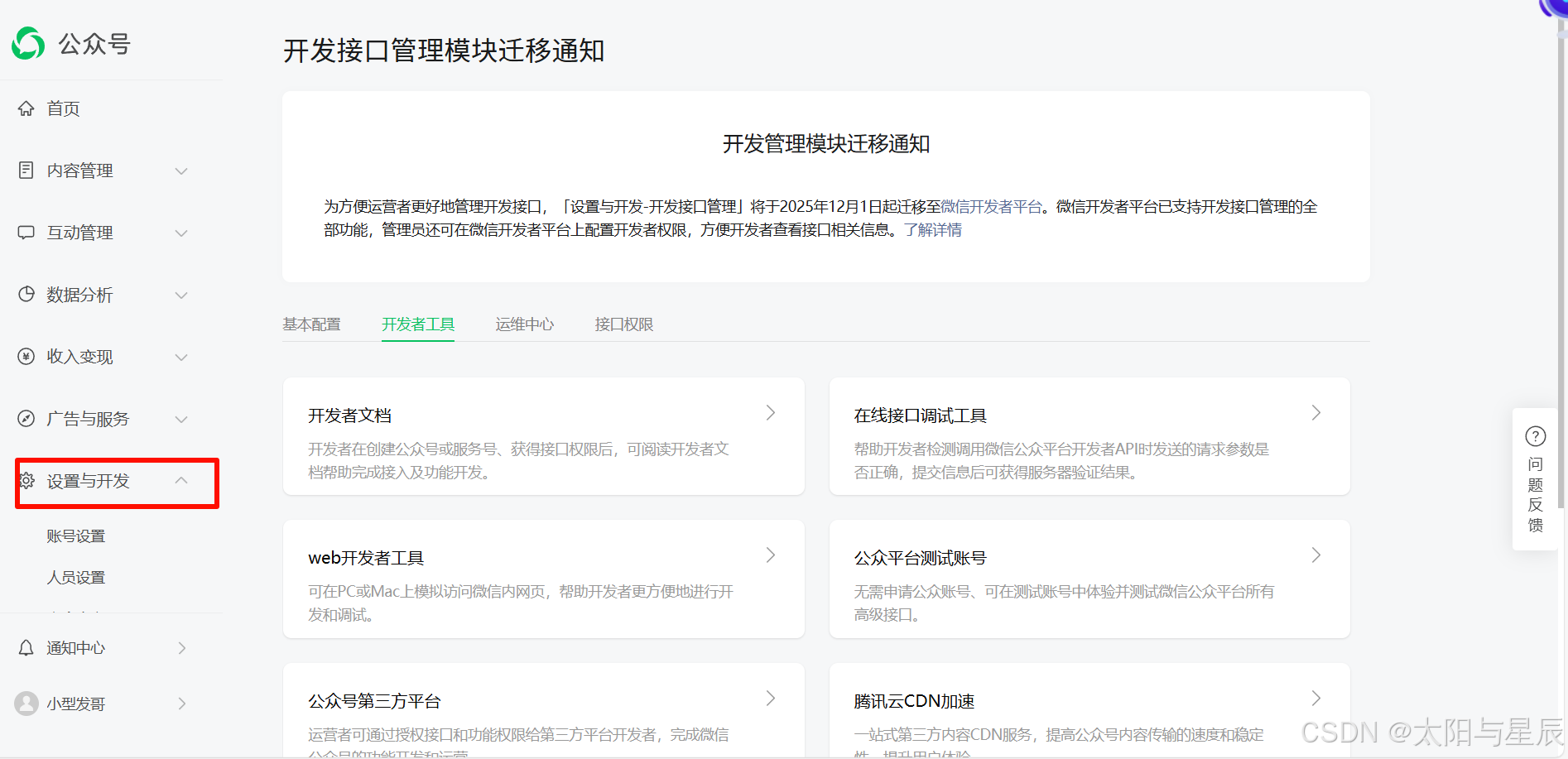The image size is (1568, 759).
Task: Switch to the 基本配置 tab
Action: click(311, 324)
